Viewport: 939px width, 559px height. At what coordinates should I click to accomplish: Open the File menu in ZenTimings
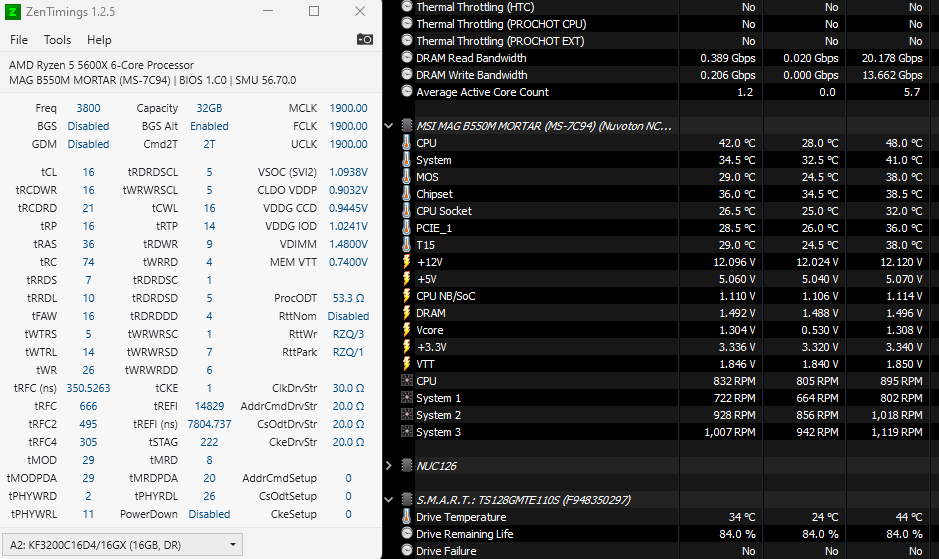pyautogui.click(x=19, y=40)
